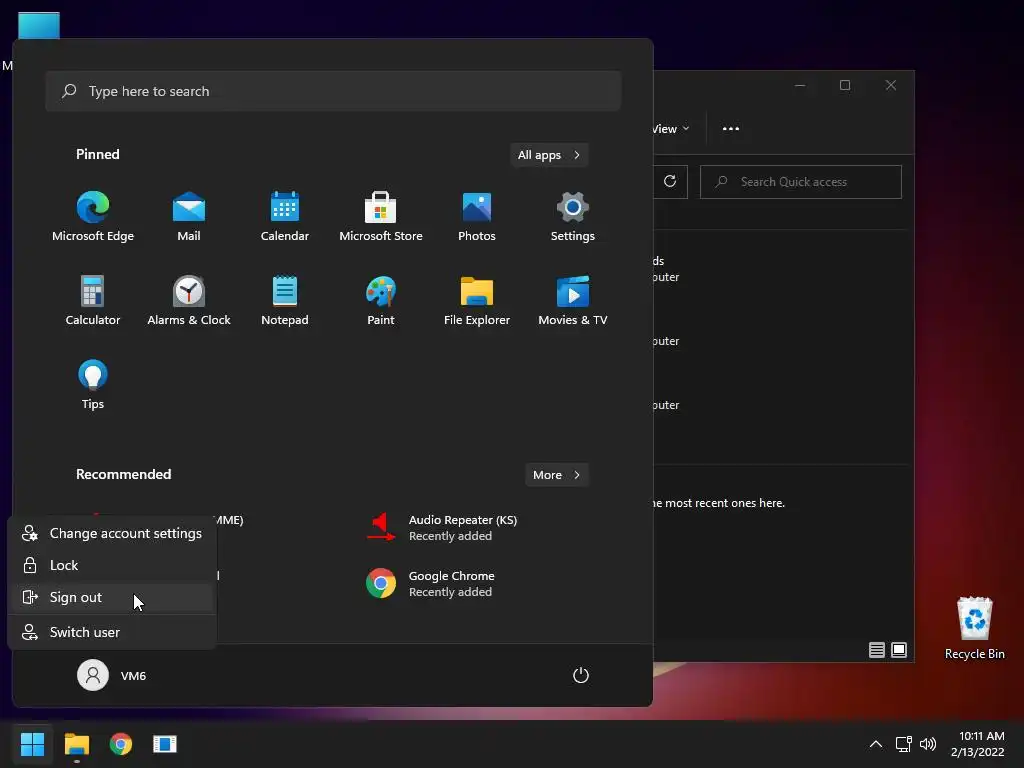Launch the Photos app

point(477,217)
